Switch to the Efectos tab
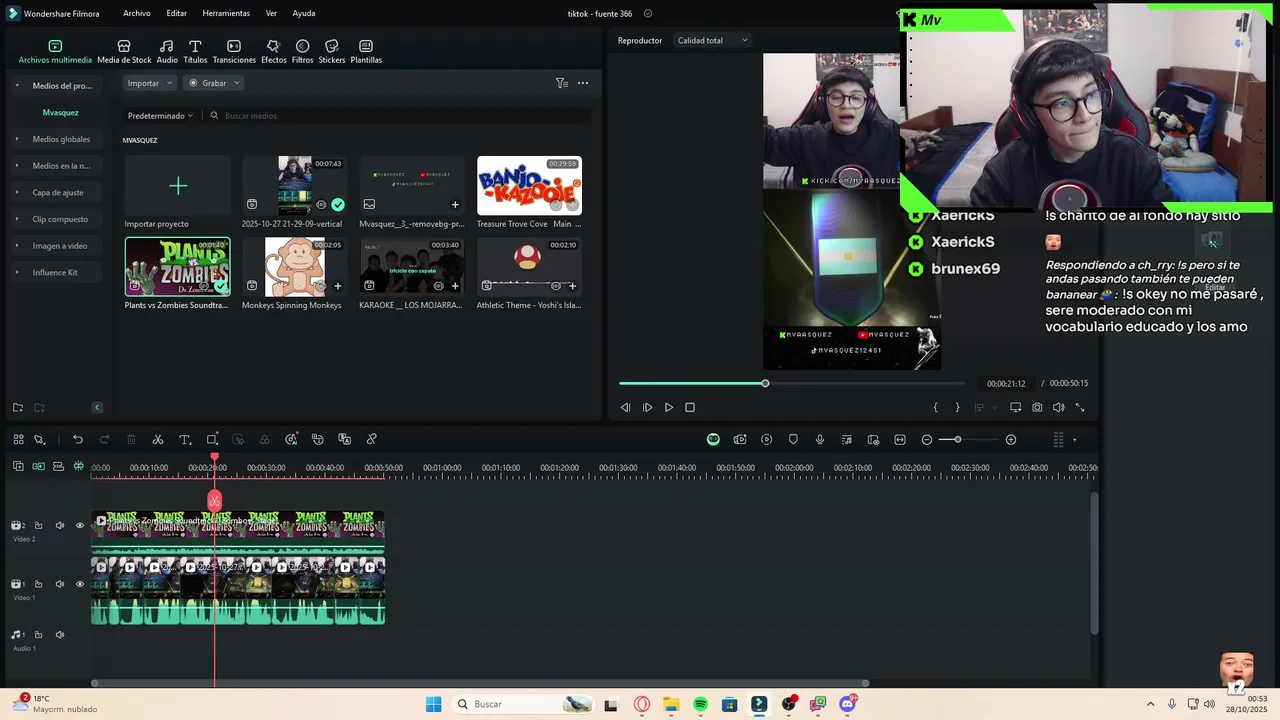This screenshot has height=720, width=1280. (x=273, y=52)
